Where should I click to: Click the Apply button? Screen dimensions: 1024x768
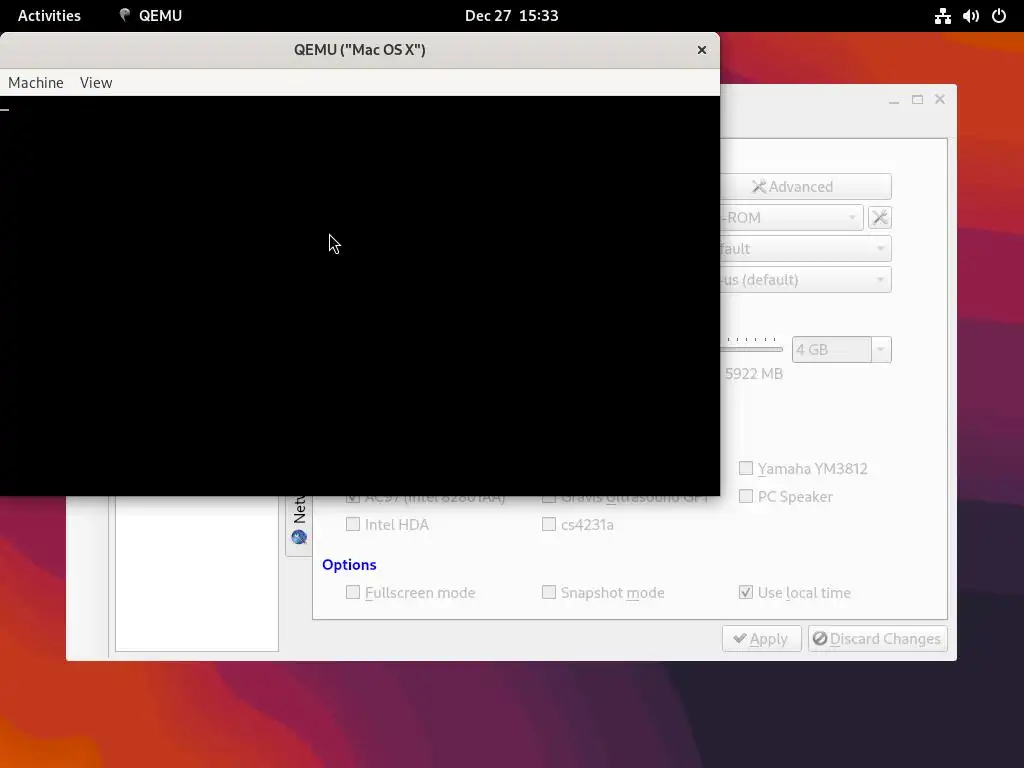pyautogui.click(x=761, y=639)
